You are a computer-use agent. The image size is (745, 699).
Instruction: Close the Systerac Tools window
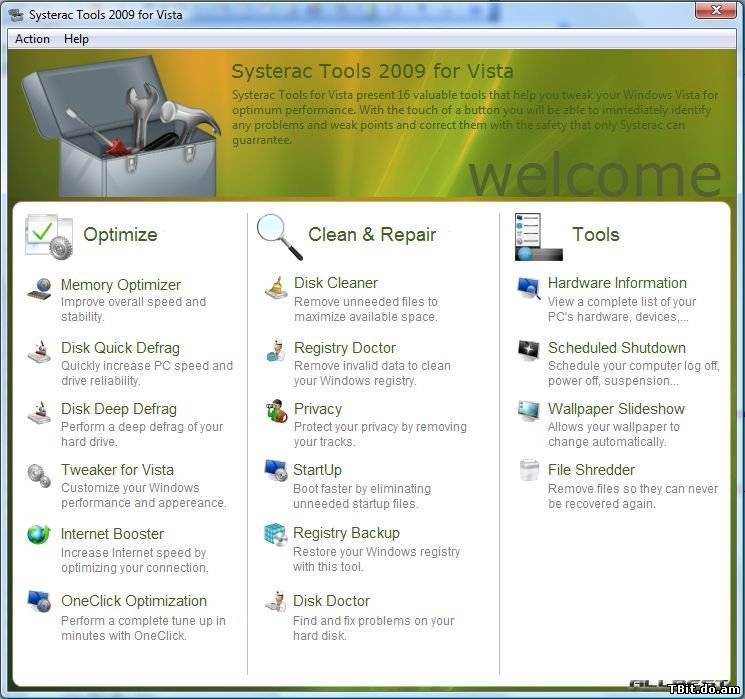pos(716,10)
